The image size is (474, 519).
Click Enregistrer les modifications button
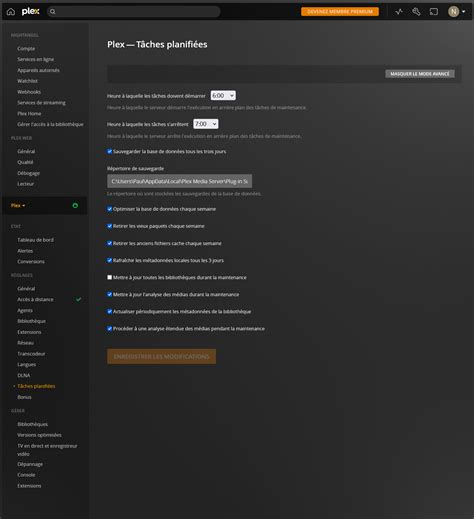tap(161, 356)
